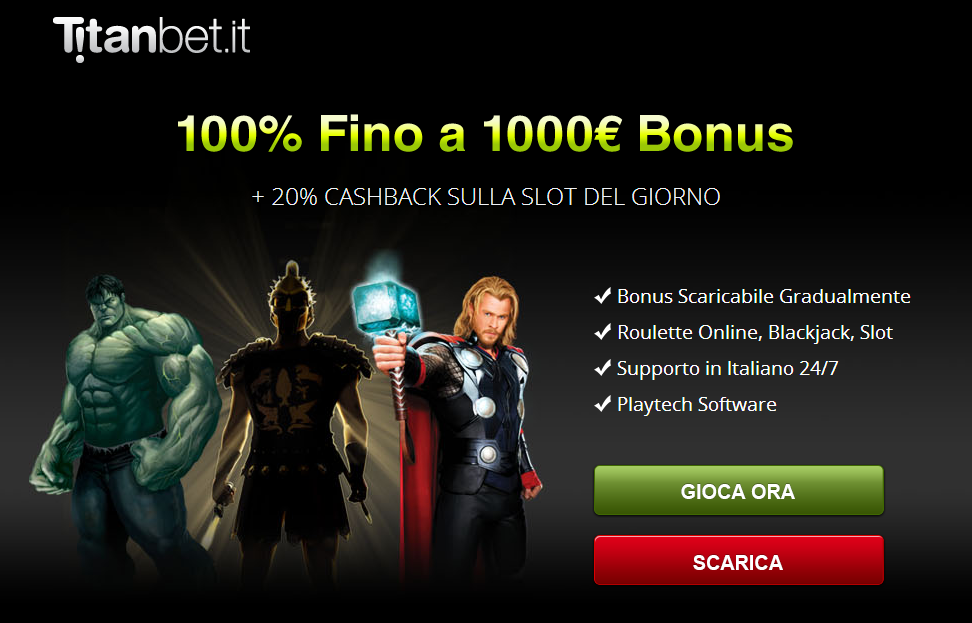
Task: Select the Supporto in Italiano 24/7 text
Action: tap(728, 368)
